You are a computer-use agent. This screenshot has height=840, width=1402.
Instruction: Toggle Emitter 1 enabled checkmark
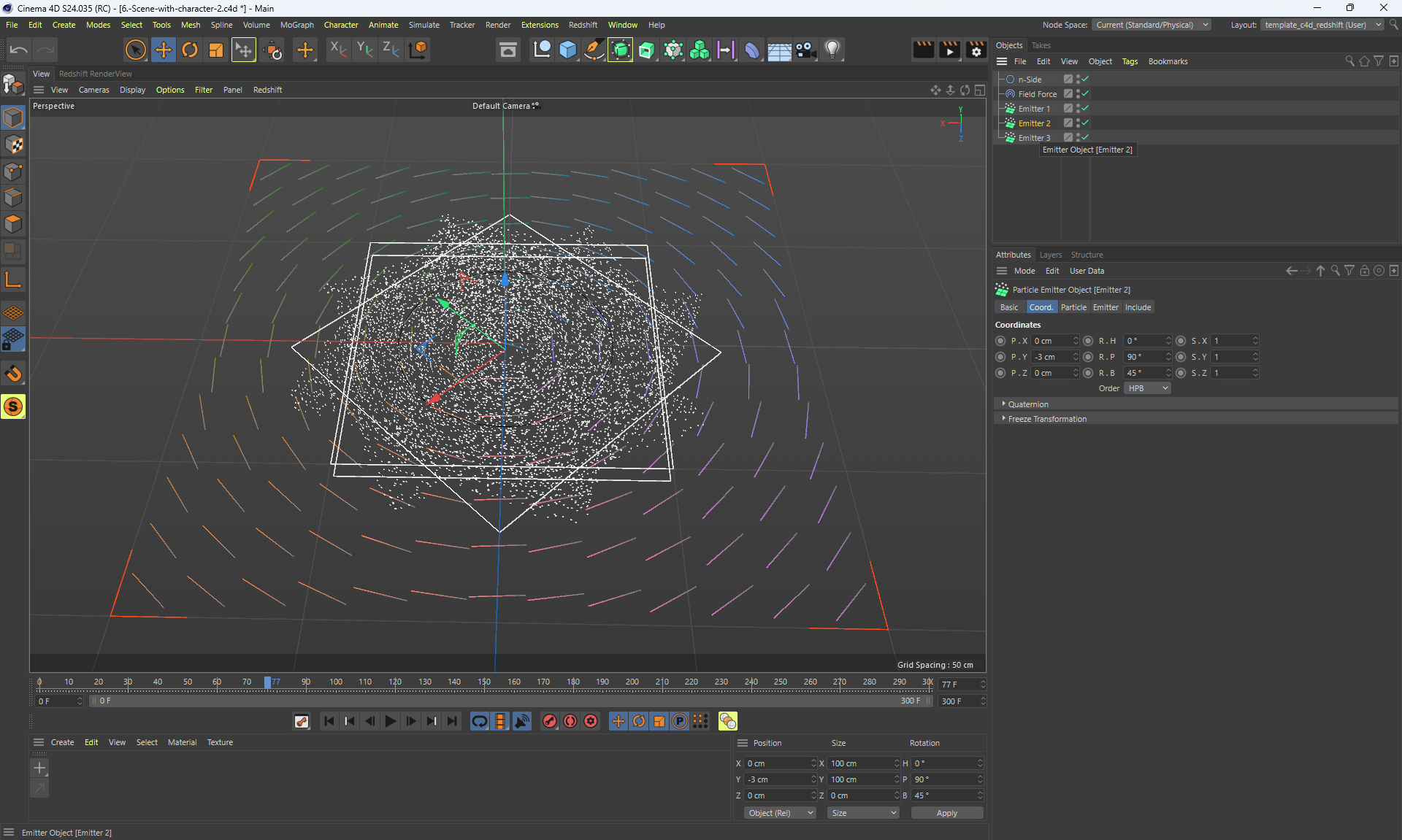[x=1086, y=108]
